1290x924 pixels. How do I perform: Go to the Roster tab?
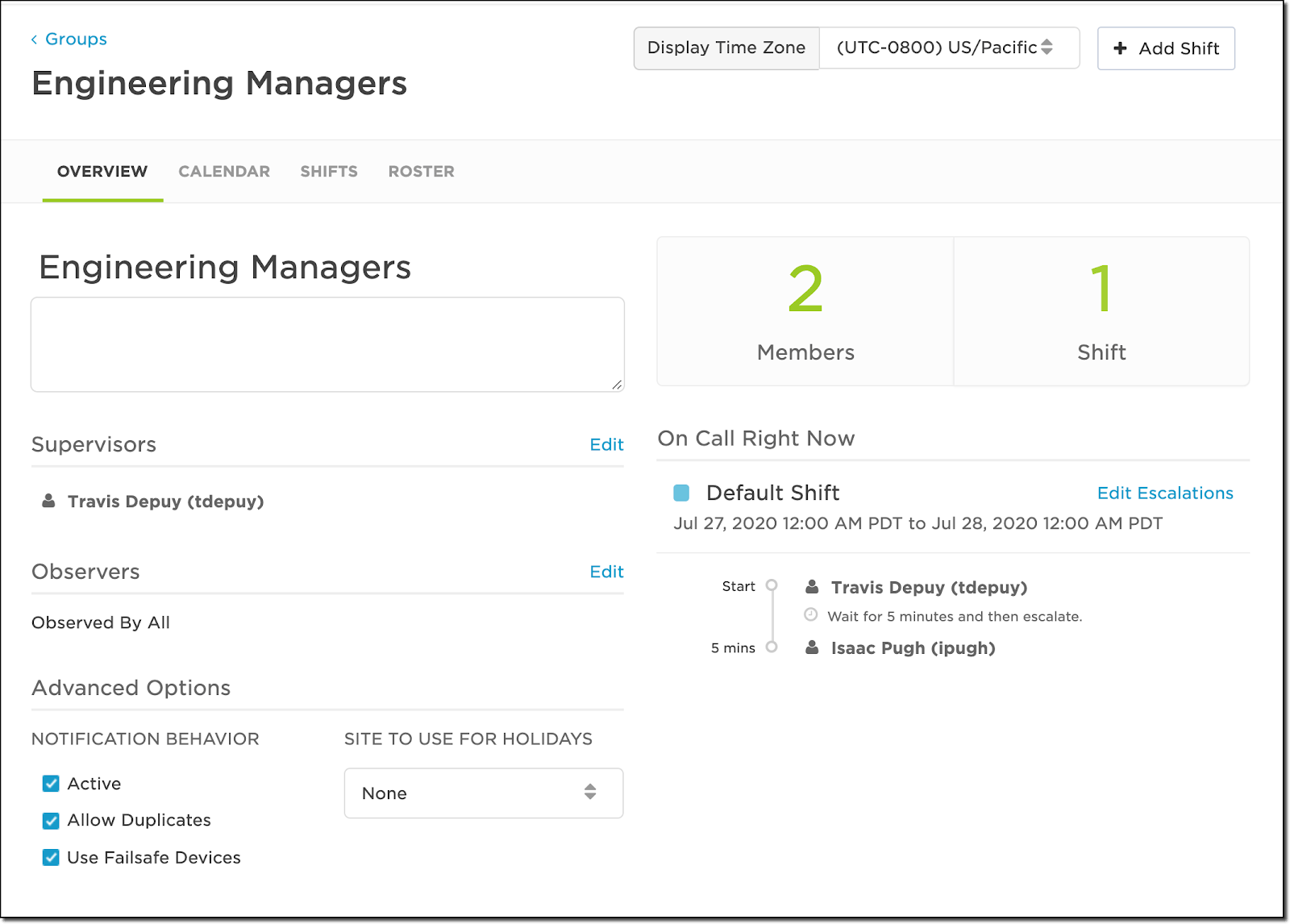[x=421, y=172]
